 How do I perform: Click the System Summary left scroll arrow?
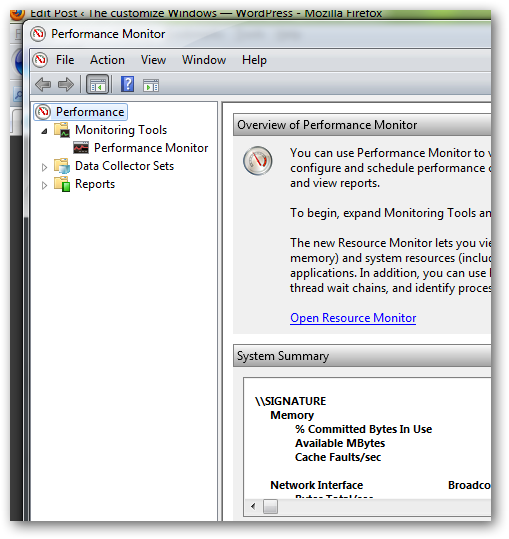click(253, 506)
